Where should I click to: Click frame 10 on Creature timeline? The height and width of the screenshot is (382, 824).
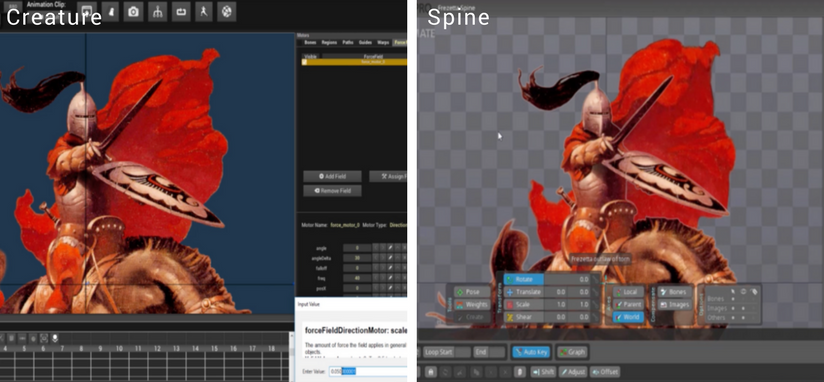point(119,348)
